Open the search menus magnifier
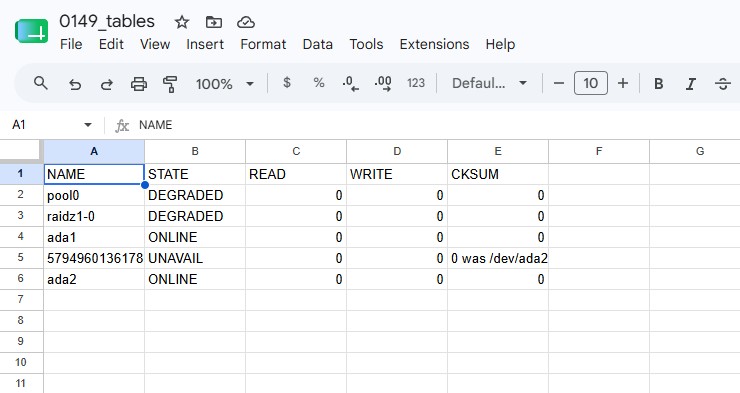 41,84
